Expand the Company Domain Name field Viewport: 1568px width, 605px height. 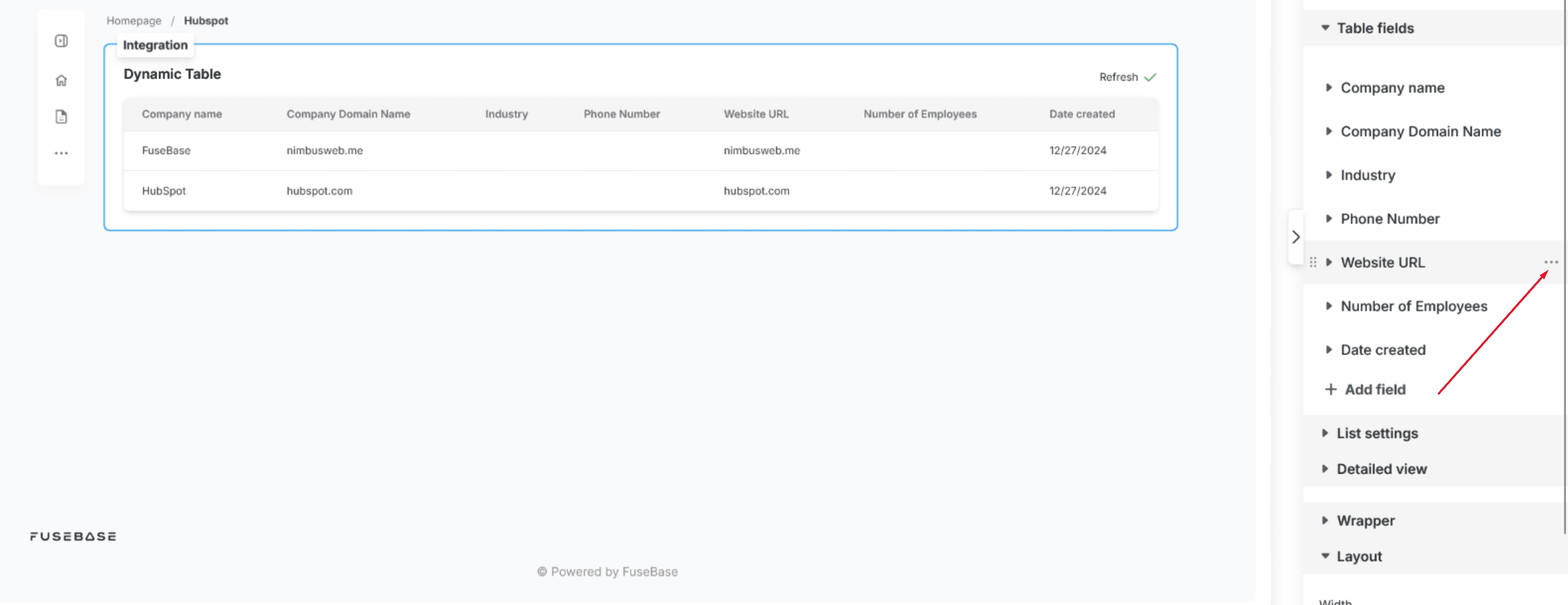[1328, 131]
